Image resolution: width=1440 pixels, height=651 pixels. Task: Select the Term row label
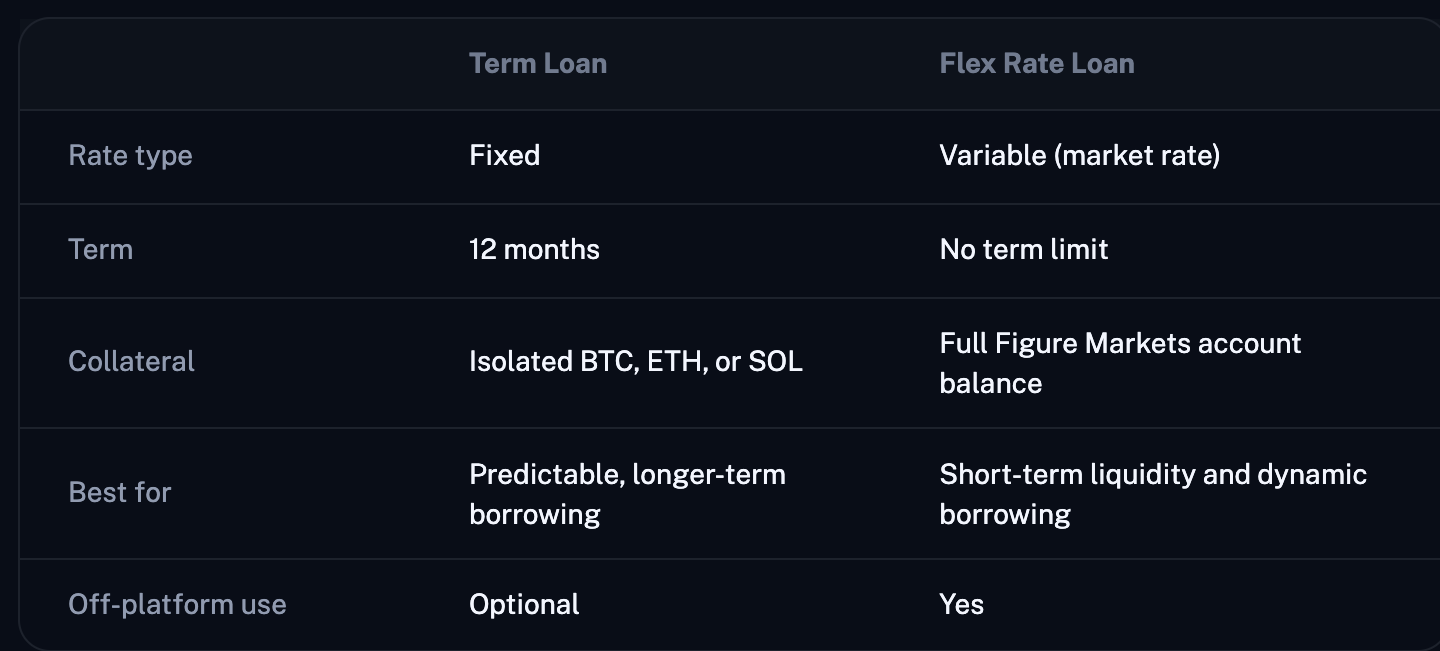tap(100, 249)
